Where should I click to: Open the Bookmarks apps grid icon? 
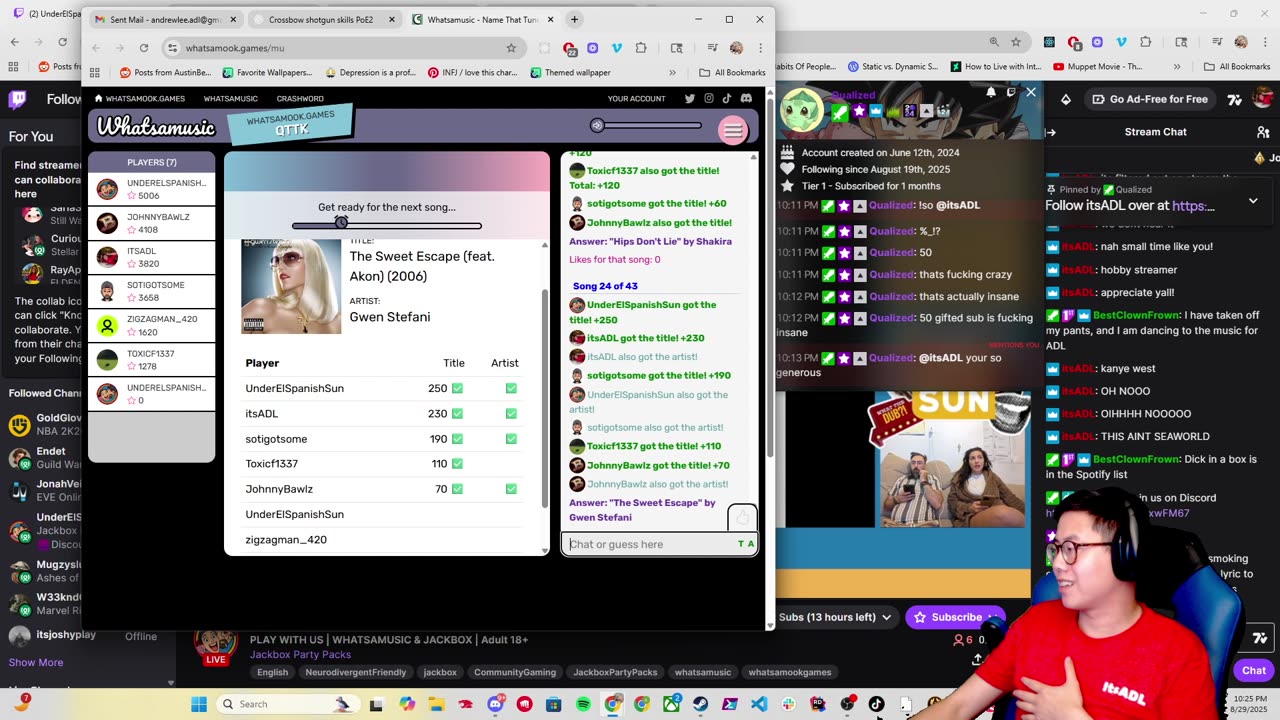pos(95,72)
